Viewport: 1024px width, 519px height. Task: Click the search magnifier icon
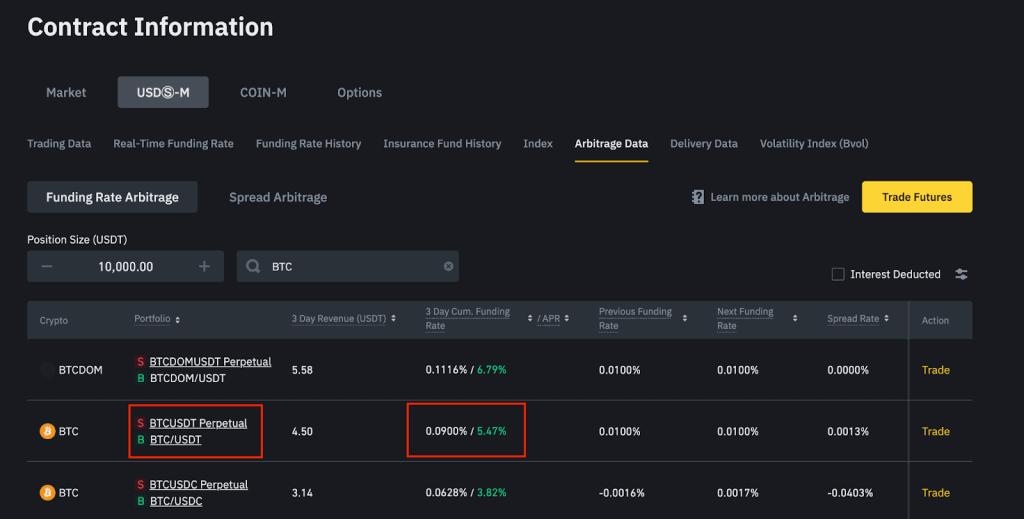[253, 266]
